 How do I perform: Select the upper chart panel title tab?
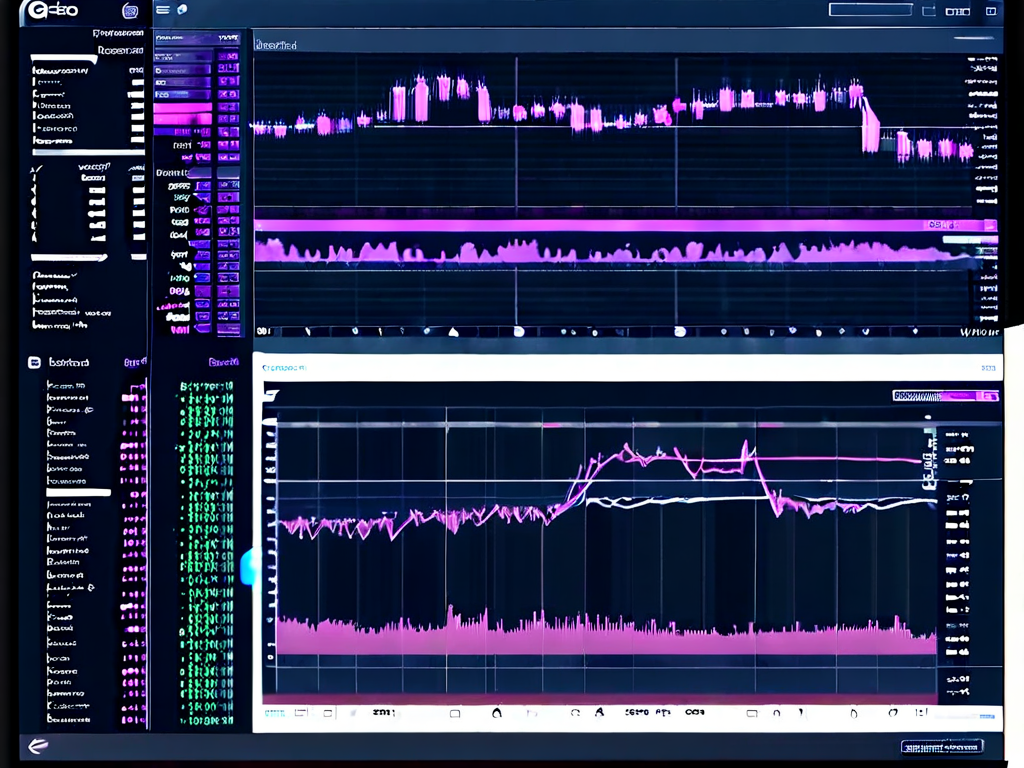tap(275, 45)
